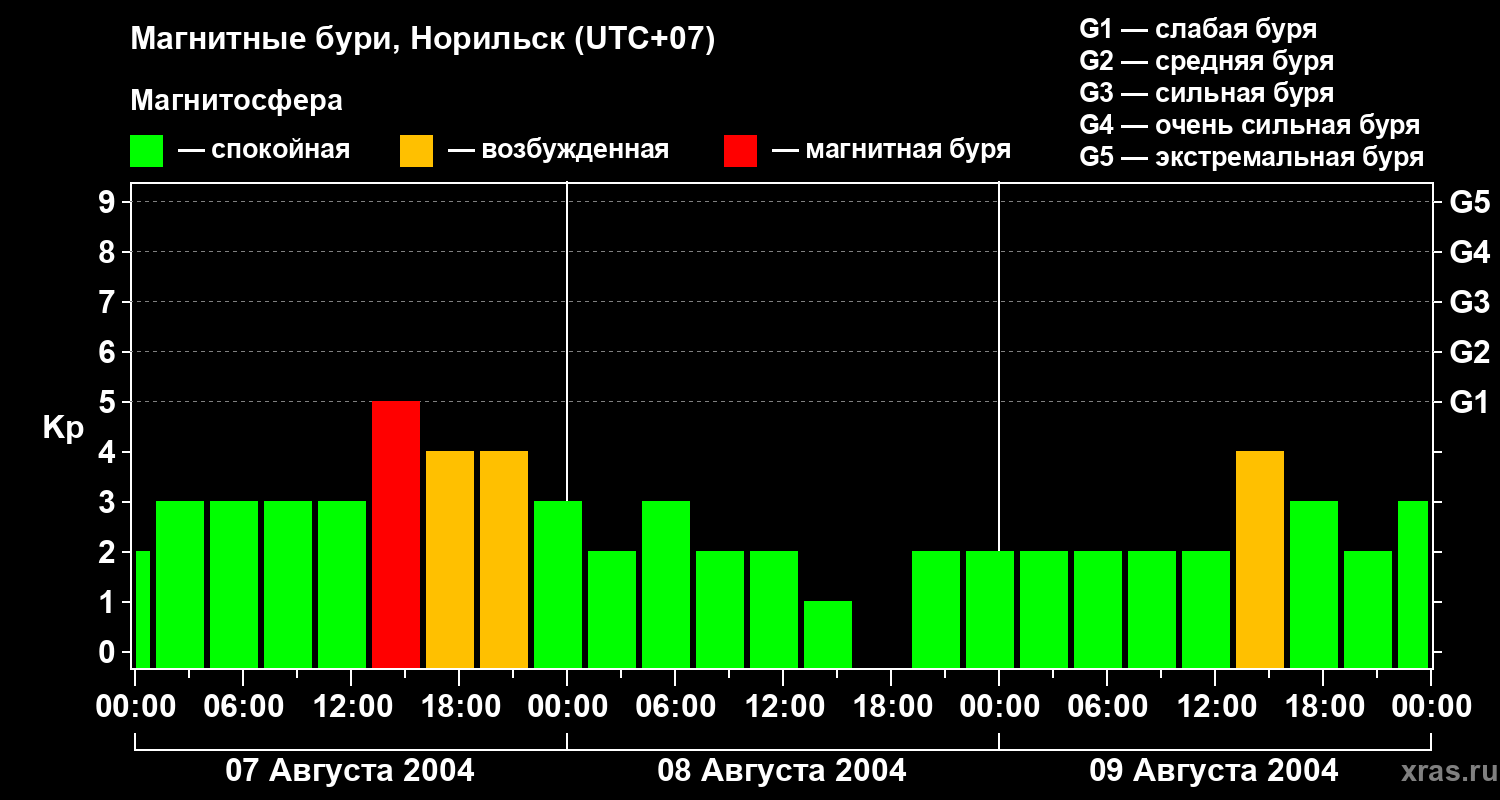The height and width of the screenshot is (800, 1500).
Task: Click the right-axis 'G5' scale label
Action: (x=1469, y=202)
